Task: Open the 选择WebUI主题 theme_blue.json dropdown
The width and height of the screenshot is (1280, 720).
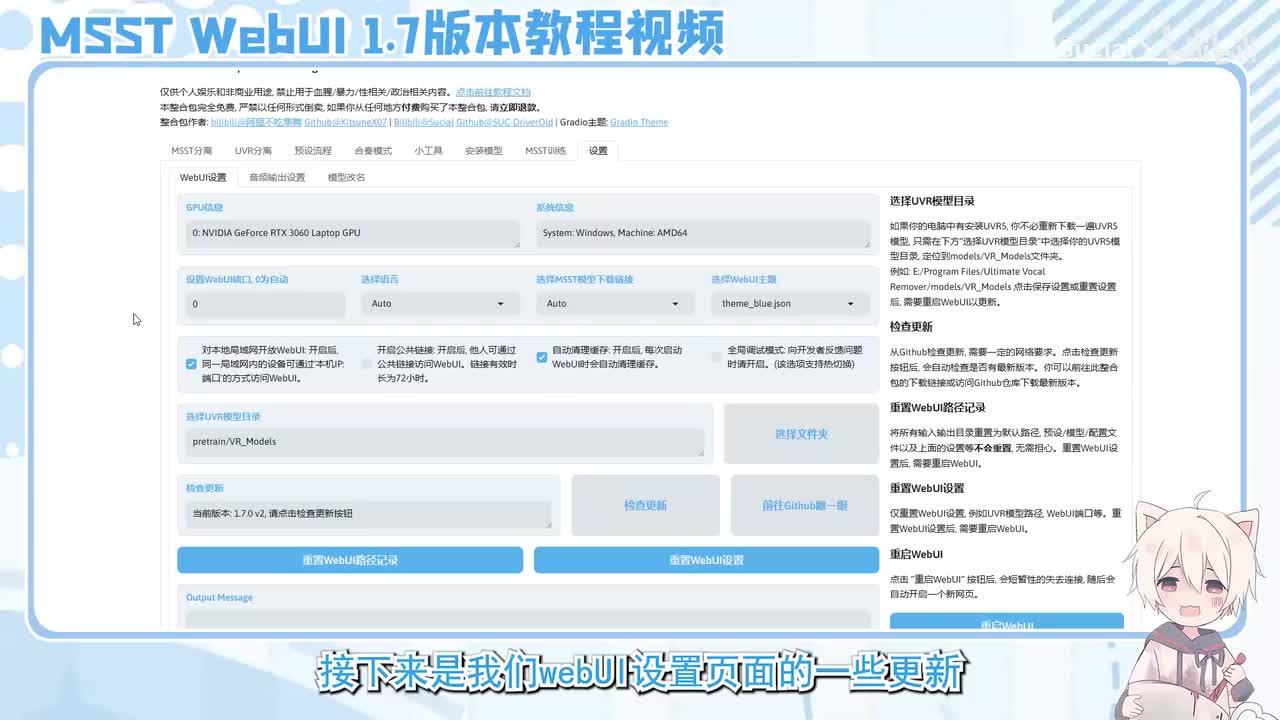Action: (x=791, y=304)
